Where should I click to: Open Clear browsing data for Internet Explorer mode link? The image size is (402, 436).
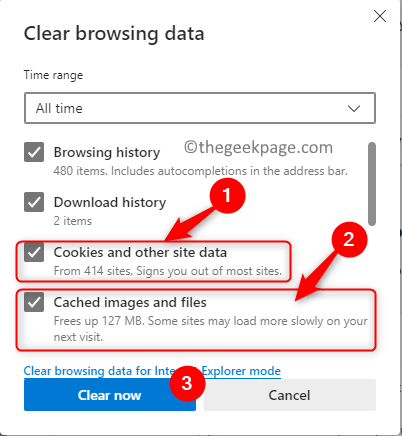point(152,371)
